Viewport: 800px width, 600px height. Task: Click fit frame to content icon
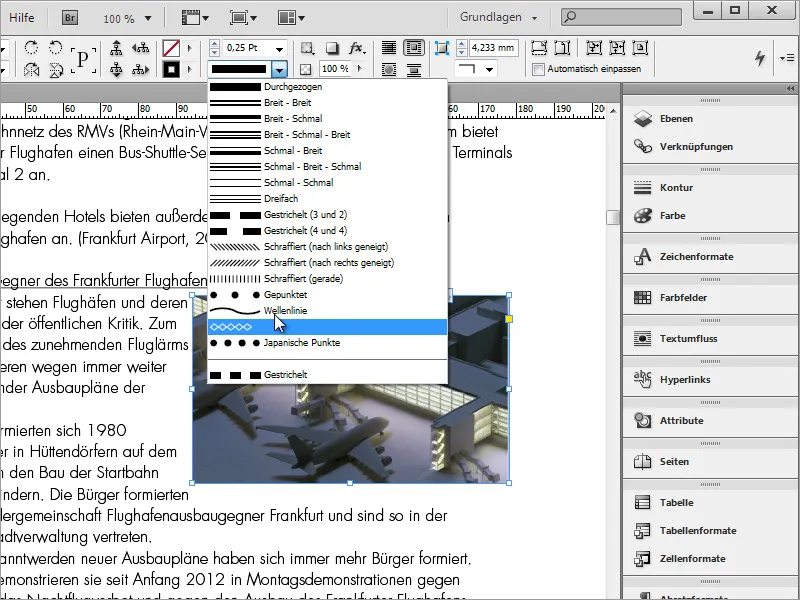pos(617,48)
